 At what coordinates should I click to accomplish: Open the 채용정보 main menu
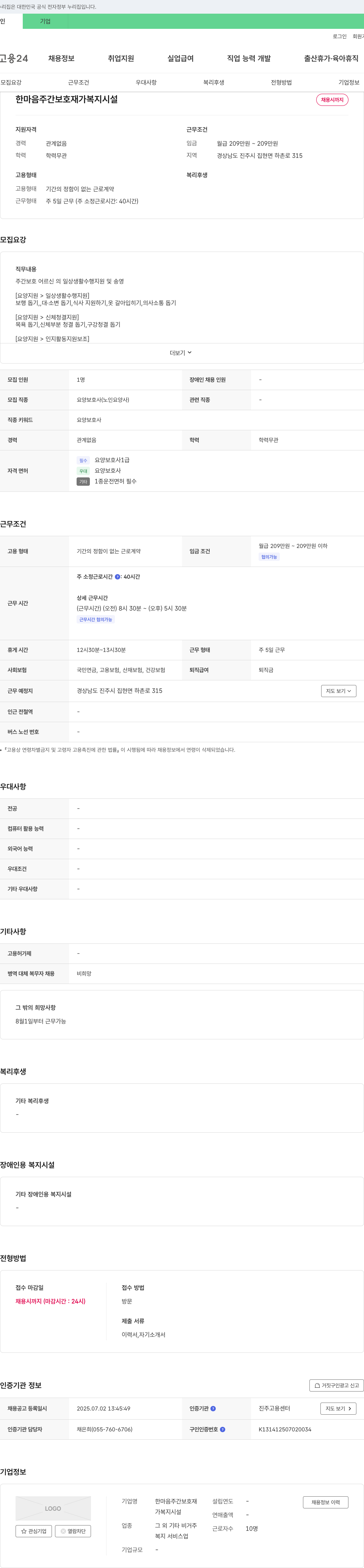pos(61,58)
